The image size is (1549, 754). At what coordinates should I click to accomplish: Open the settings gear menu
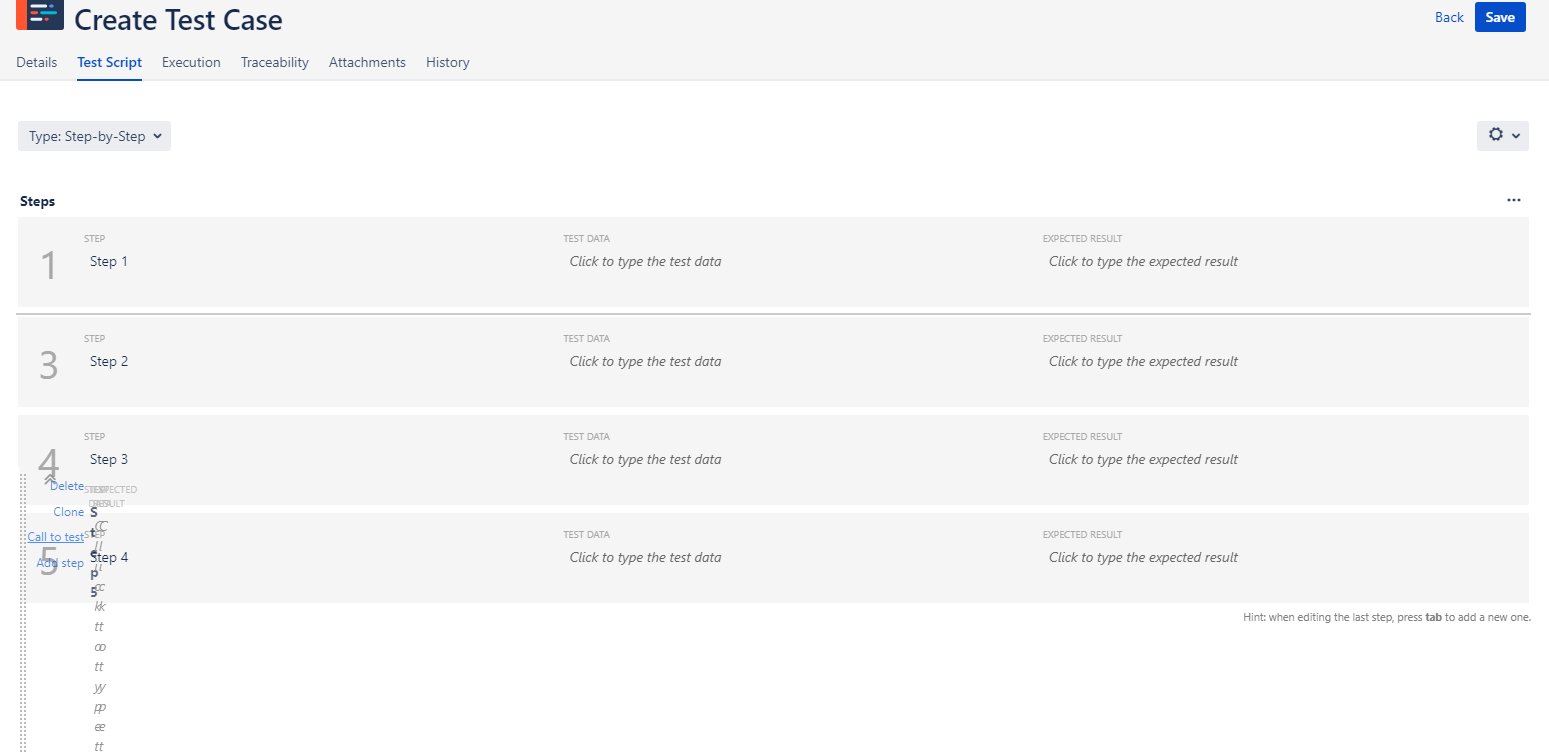[x=1496, y=135]
